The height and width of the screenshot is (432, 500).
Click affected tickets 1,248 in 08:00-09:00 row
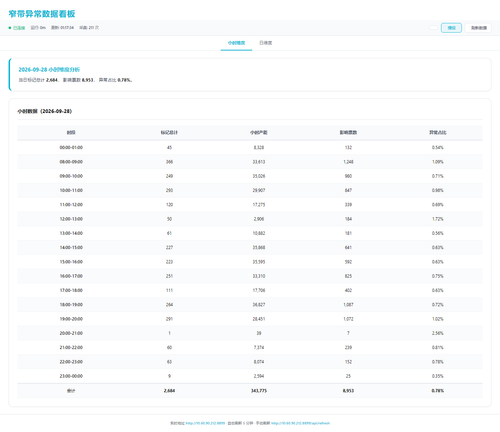348,162
